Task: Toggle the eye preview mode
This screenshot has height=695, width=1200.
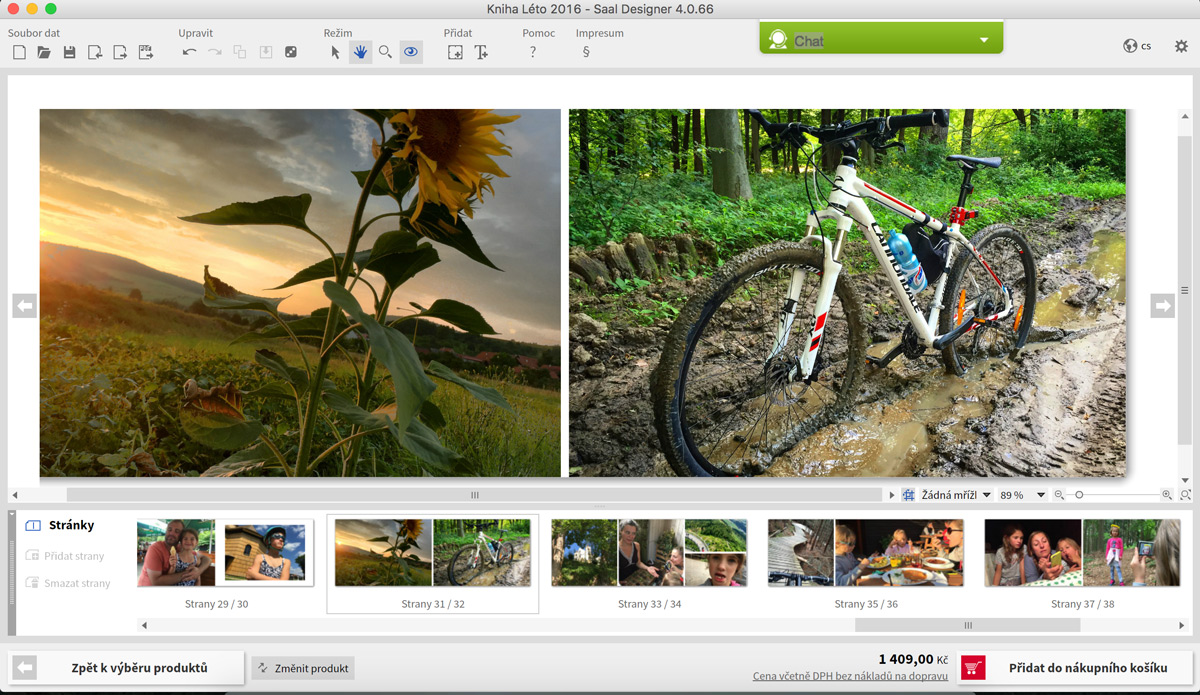Action: point(410,52)
